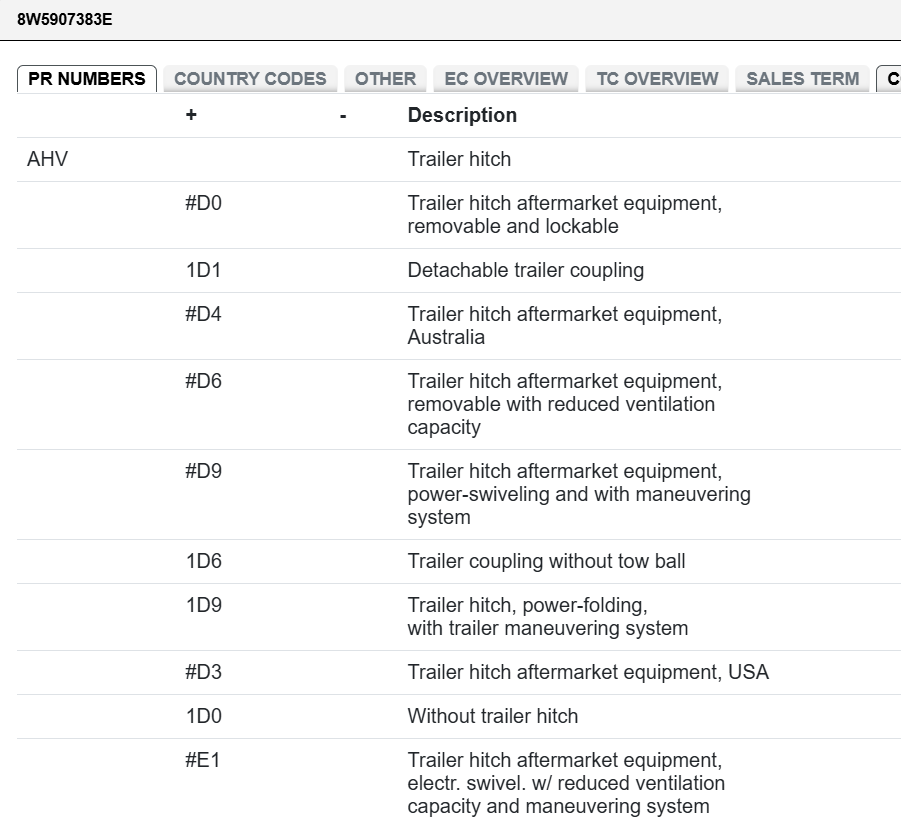Screen dimensions: 901x823
Task: Select the 1D1 detachable trailer coupling row
Action: click(x=204, y=270)
